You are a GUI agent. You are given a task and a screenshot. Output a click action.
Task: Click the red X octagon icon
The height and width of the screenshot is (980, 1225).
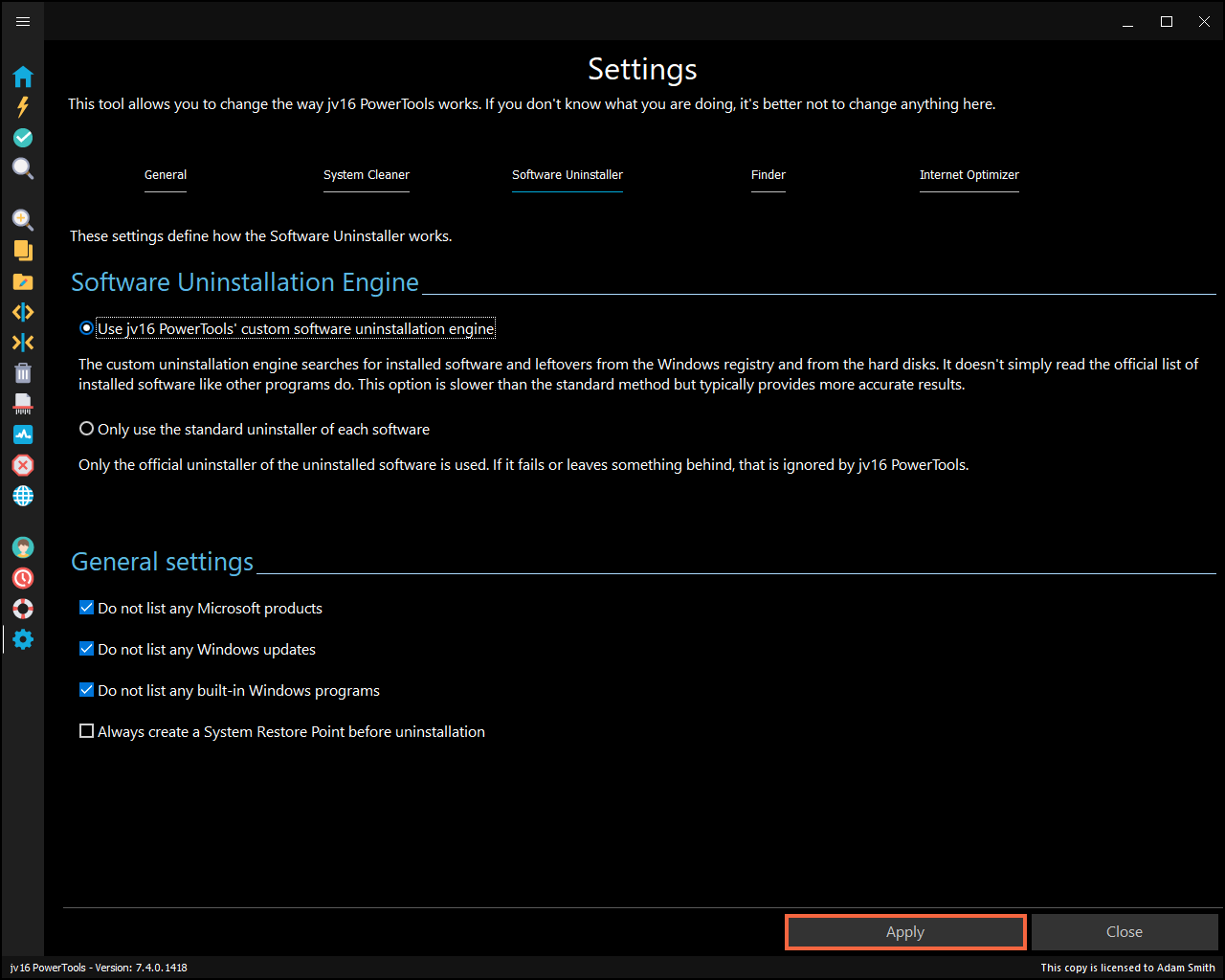(x=23, y=465)
